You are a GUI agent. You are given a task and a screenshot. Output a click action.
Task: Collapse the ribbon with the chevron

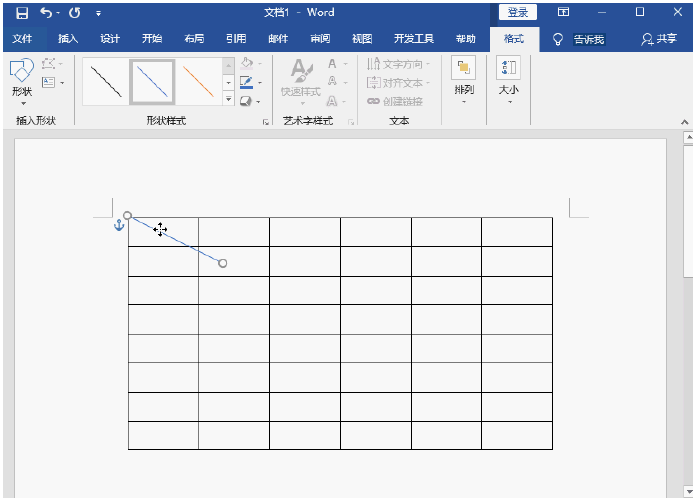pyautogui.click(x=685, y=121)
